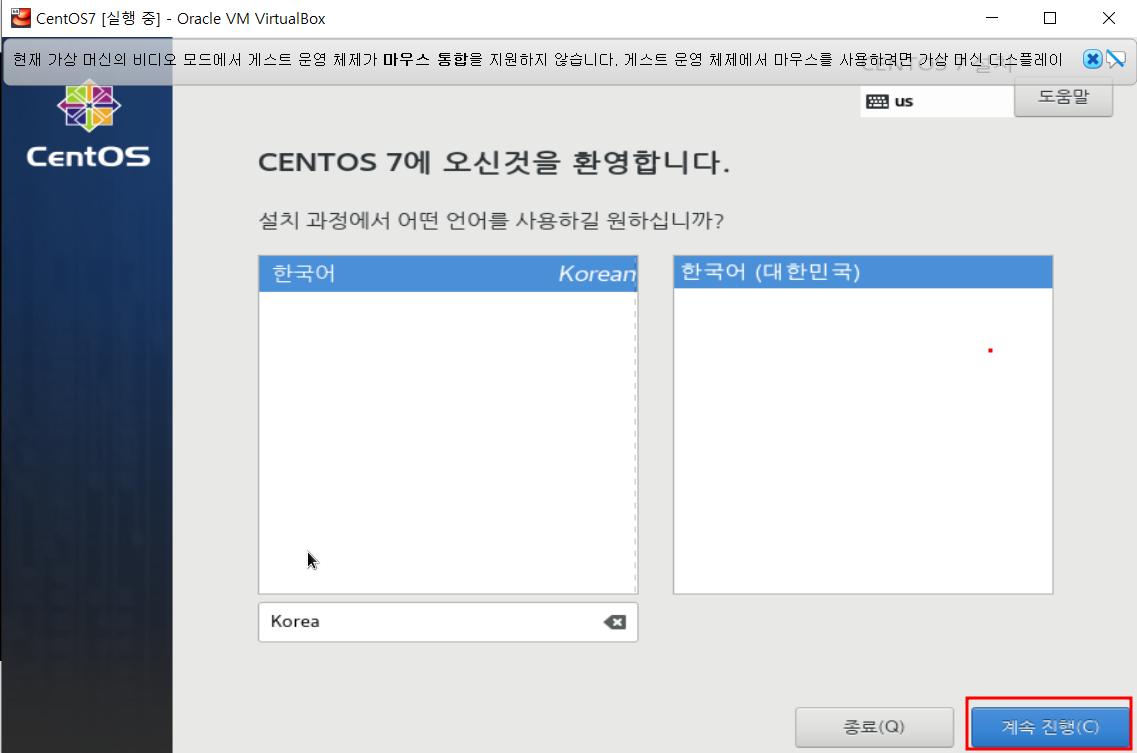The image size is (1137, 753).
Task: Select 한국어 Korean in the language list
Action: 448,273
